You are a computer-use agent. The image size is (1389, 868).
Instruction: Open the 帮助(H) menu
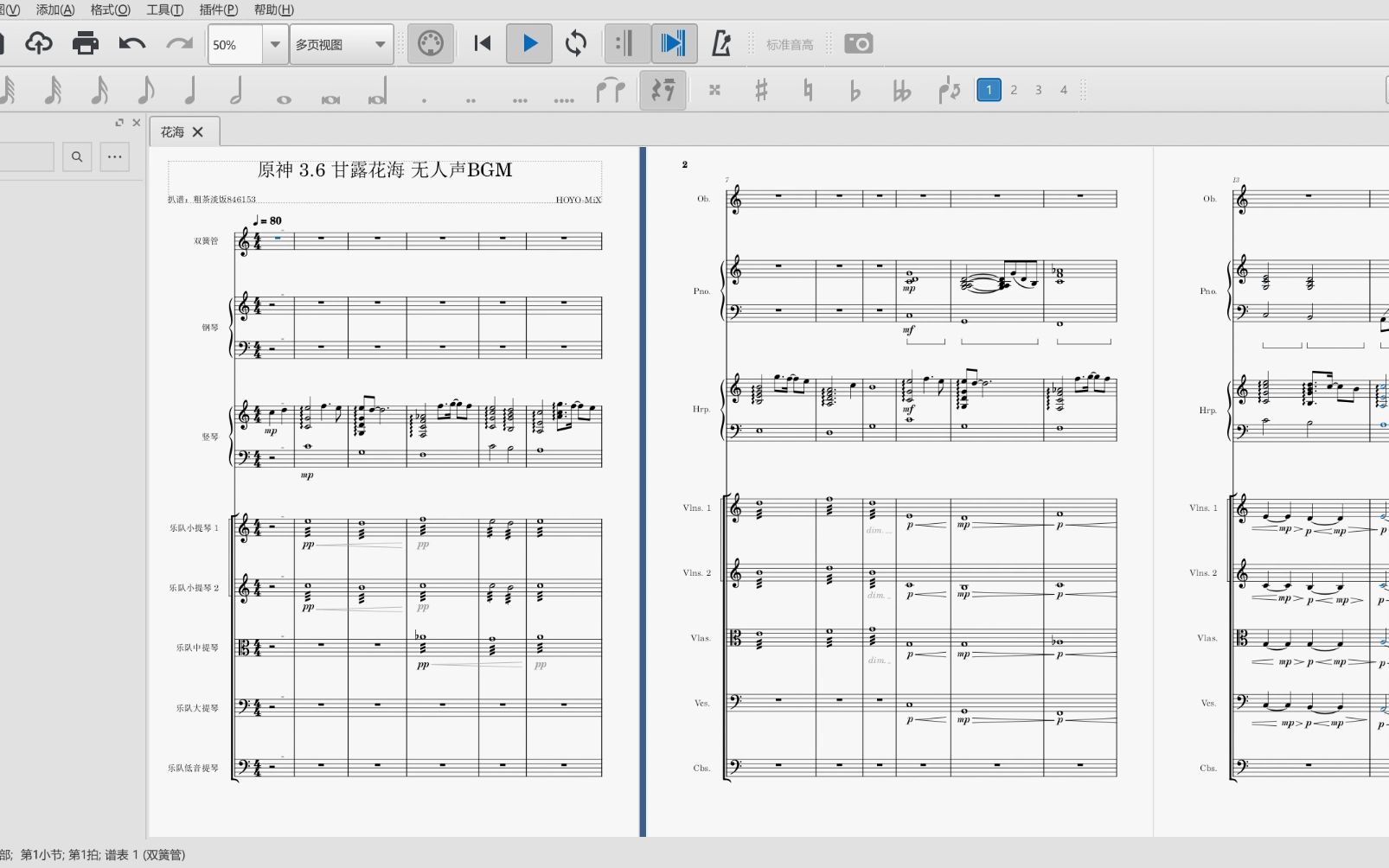click(x=273, y=10)
